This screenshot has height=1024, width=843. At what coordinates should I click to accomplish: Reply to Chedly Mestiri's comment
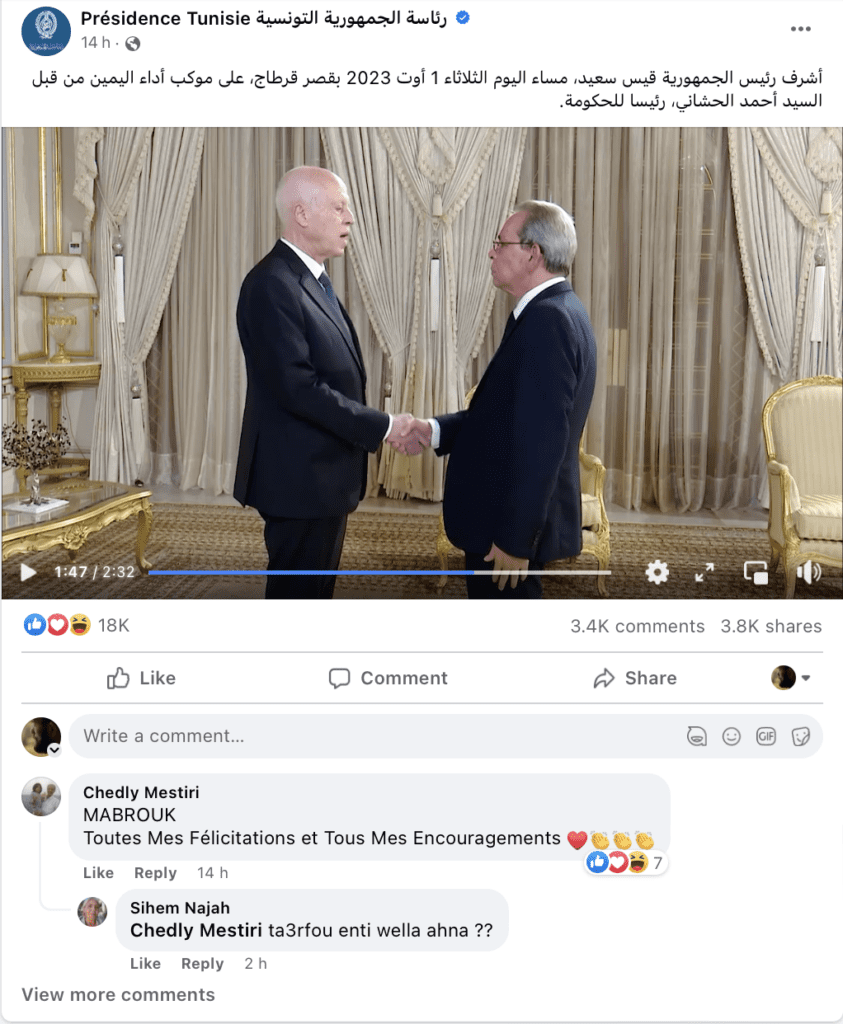(155, 873)
